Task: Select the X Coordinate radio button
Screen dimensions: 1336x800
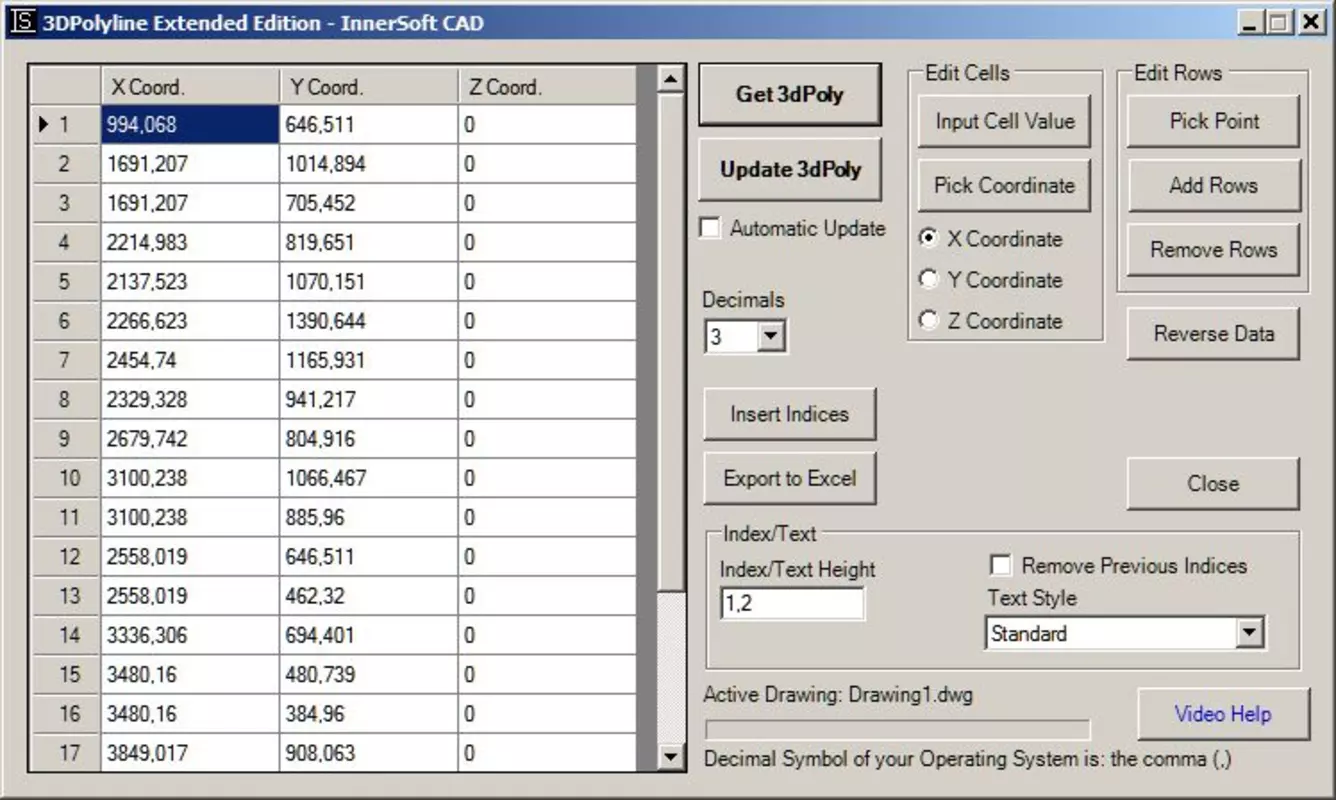Action: (930, 239)
